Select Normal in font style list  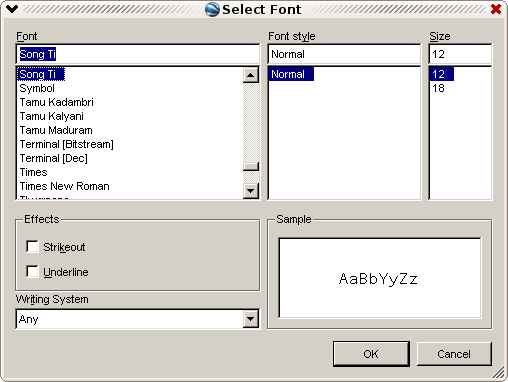click(291, 74)
